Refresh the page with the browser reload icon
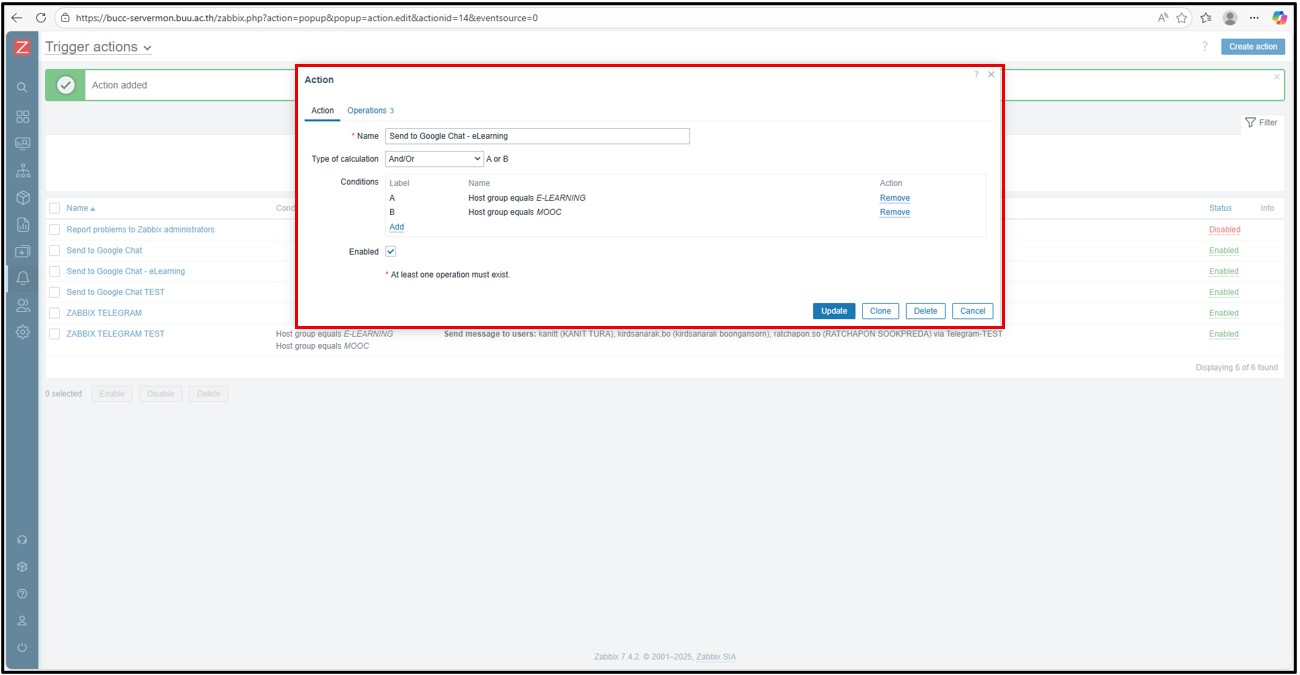 (x=40, y=17)
